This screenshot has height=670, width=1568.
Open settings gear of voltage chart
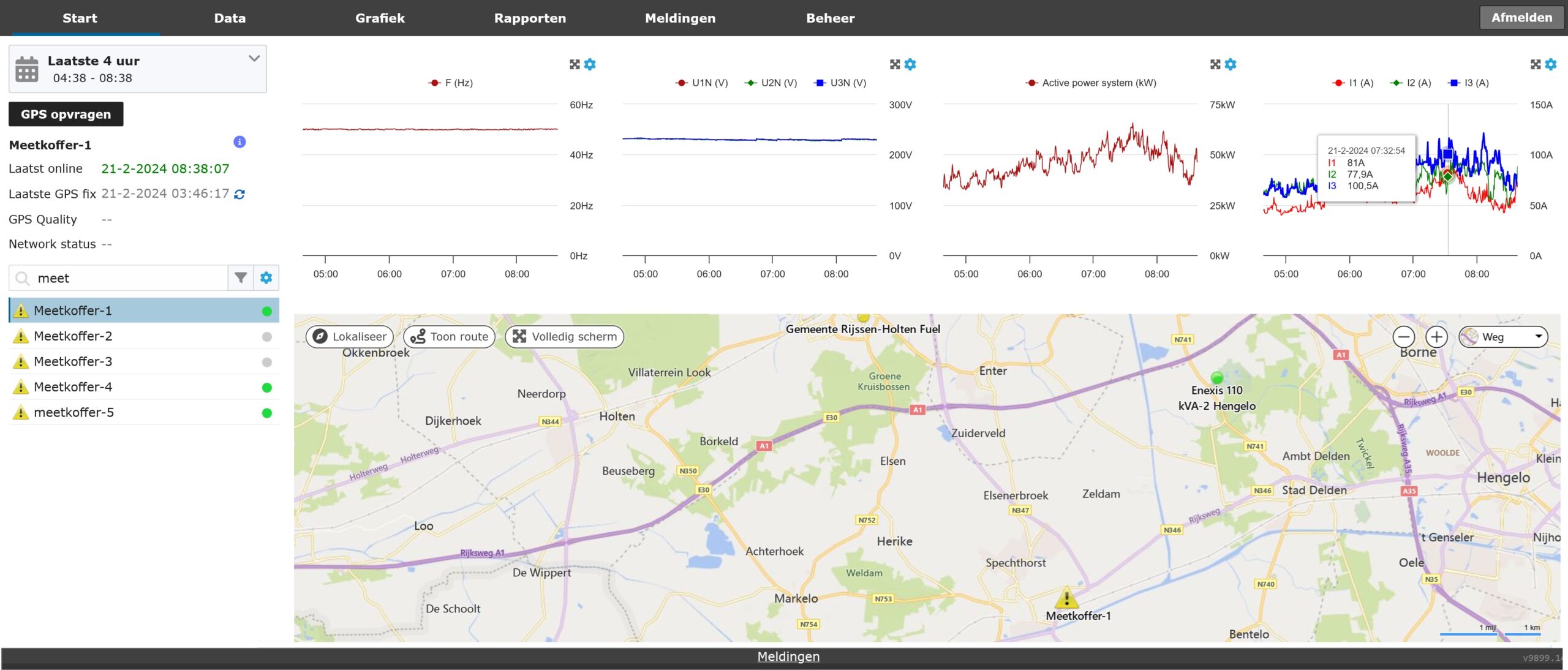(910, 64)
